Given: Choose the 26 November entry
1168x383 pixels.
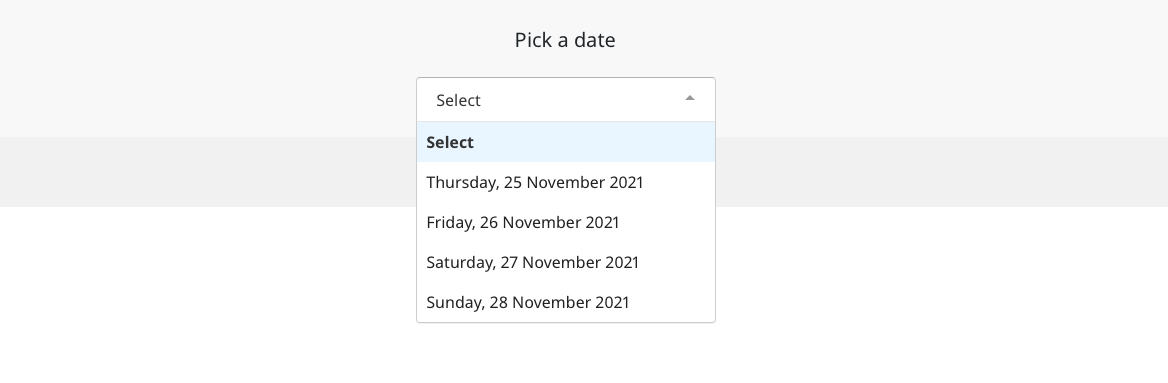Looking at the screenshot, I should click(x=565, y=223).
